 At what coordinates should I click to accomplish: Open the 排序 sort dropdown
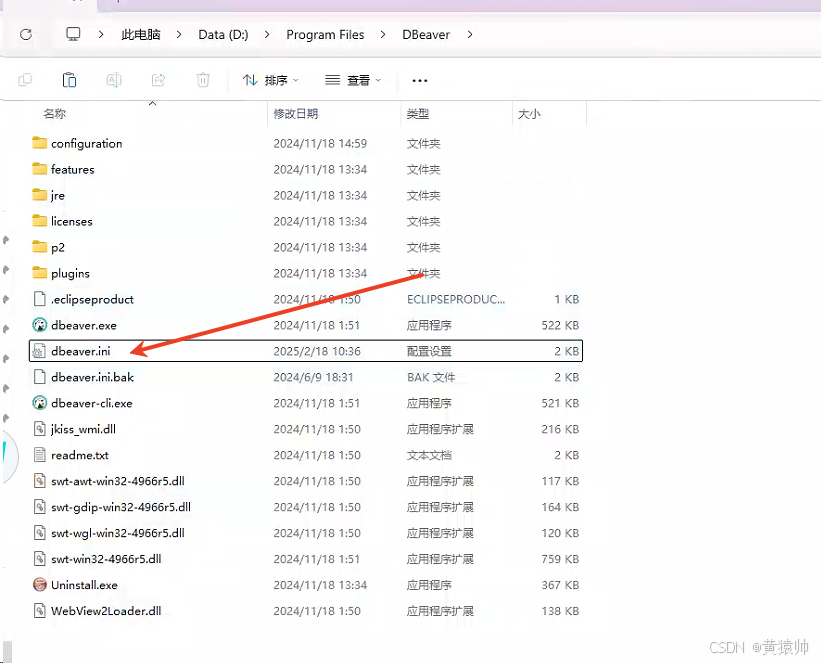[271, 80]
